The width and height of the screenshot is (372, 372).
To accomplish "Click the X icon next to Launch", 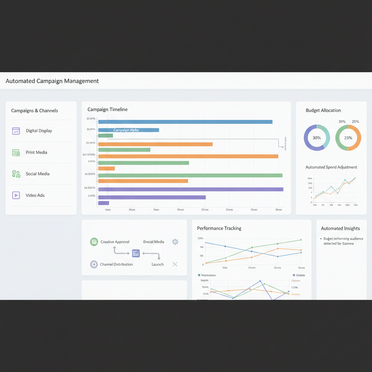I will [x=175, y=264].
